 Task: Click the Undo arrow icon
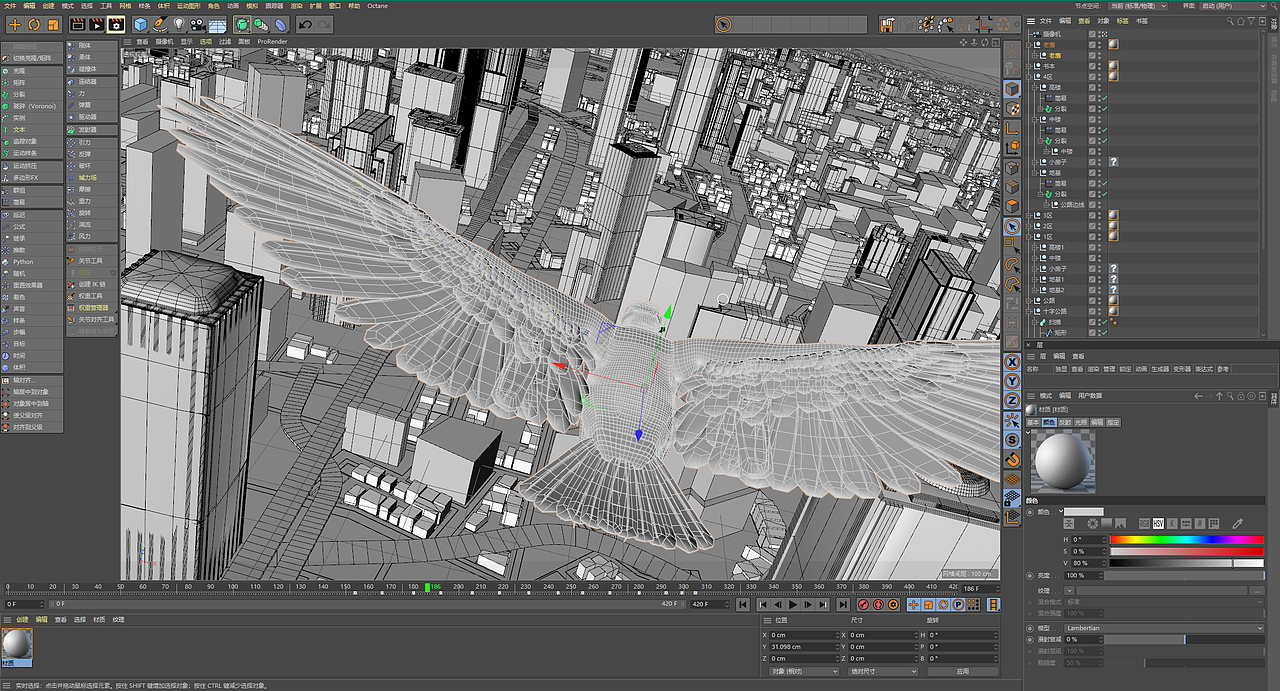pos(305,24)
